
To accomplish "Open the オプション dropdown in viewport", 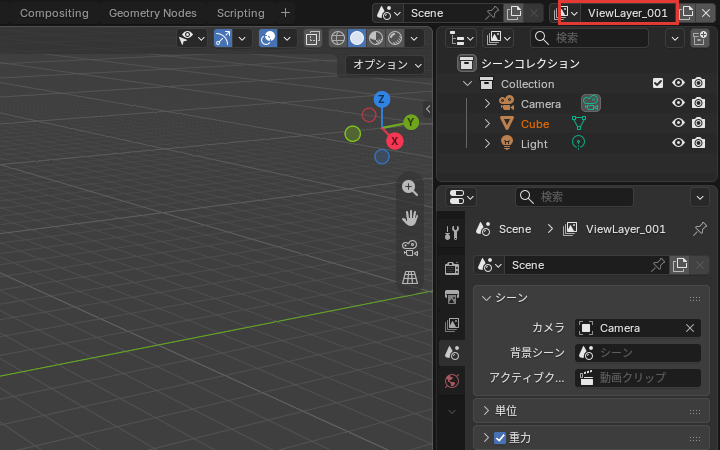I will coord(385,65).
